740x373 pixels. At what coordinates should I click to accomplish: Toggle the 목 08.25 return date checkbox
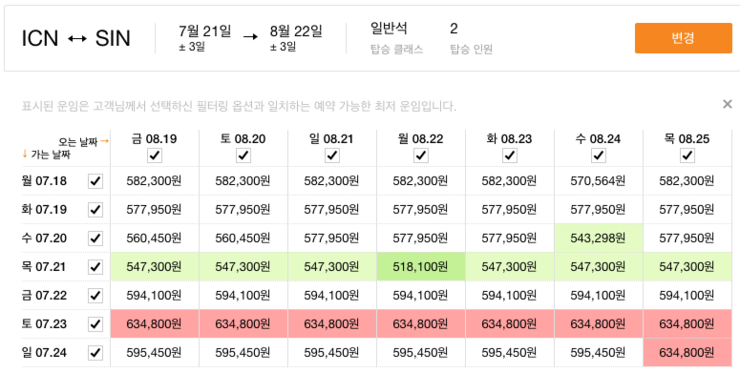tap(688, 155)
